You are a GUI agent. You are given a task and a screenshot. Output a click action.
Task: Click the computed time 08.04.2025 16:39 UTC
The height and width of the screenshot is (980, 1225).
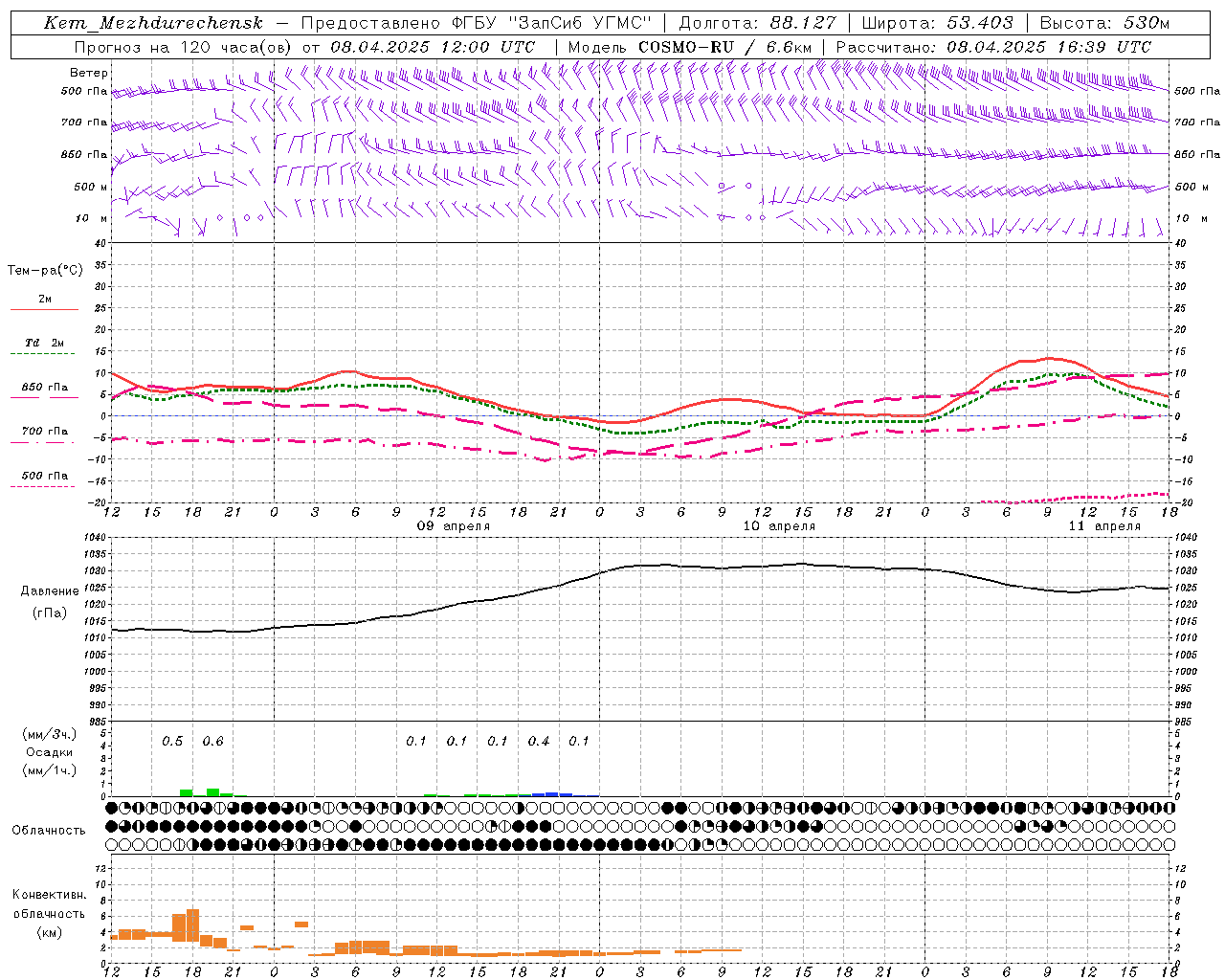pyautogui.click(x=1049, y=47)
